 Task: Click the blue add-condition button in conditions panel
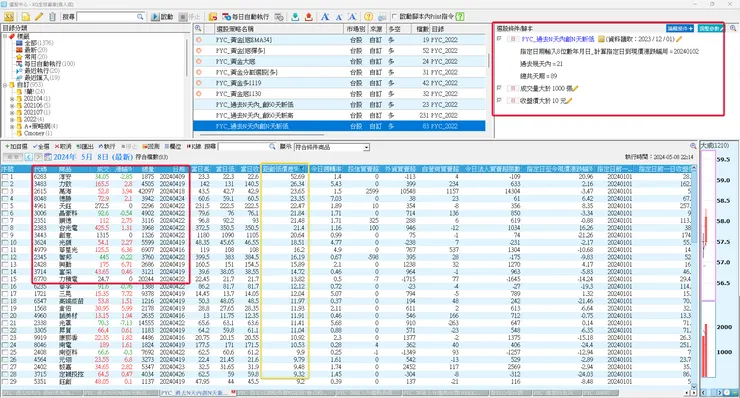coord(680,28)
